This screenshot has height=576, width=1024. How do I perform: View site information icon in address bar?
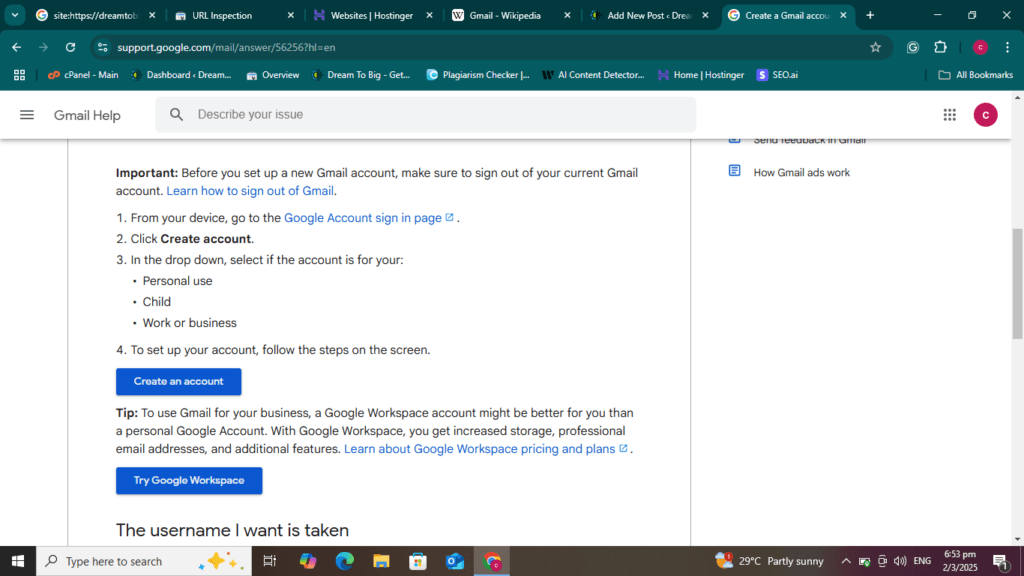pyautogui.click(x=103, y=47)
